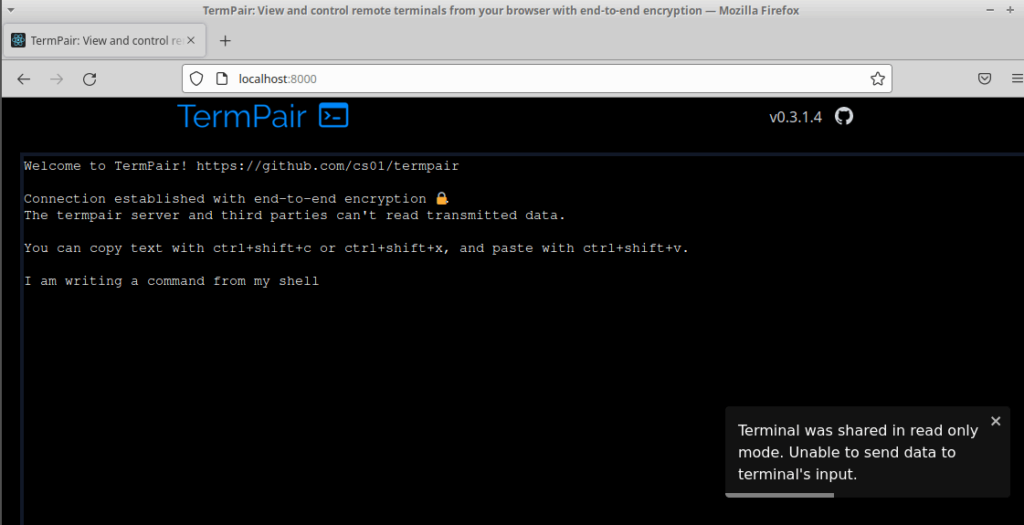The height and width of the screenshot is (525, 1024).
Task: Open the tracking protection shield icon
Action: (197, 78)
